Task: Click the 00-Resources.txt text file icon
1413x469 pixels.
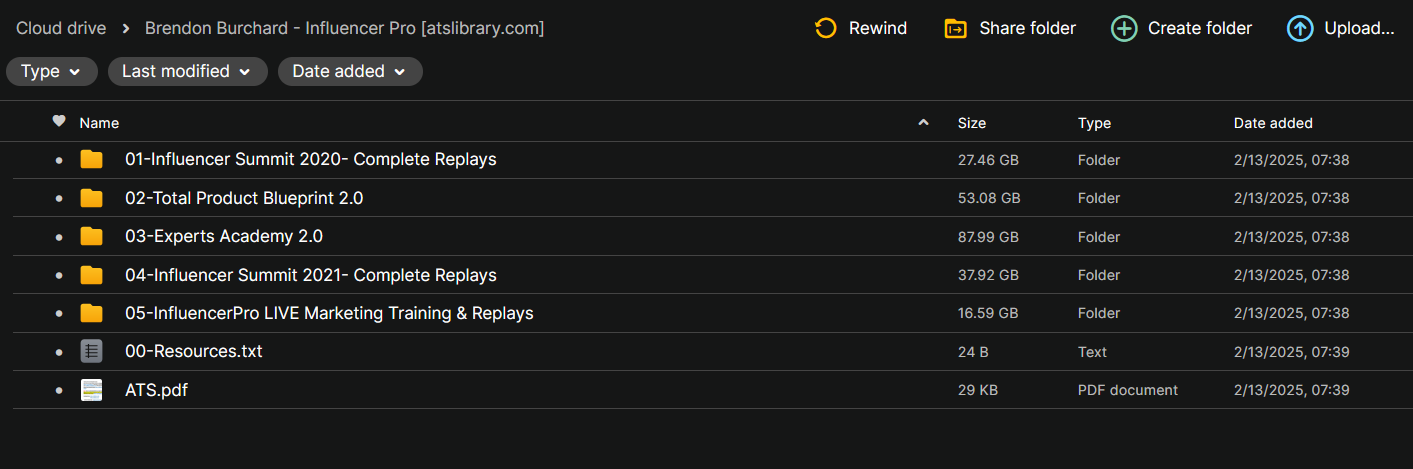Action: pos(92,351)
